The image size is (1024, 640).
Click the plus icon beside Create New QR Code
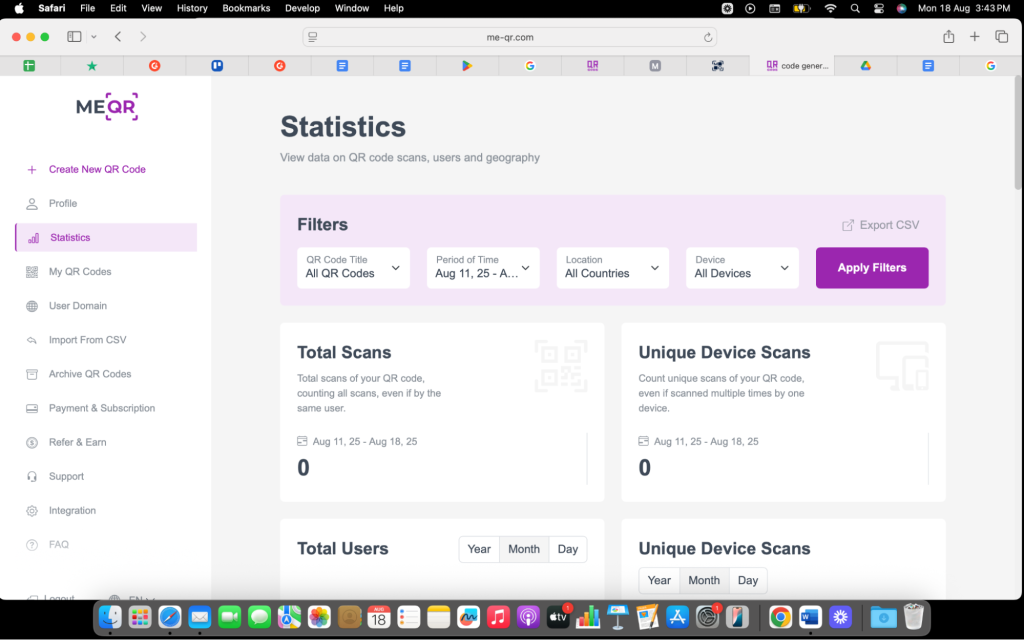pos(32,170)
